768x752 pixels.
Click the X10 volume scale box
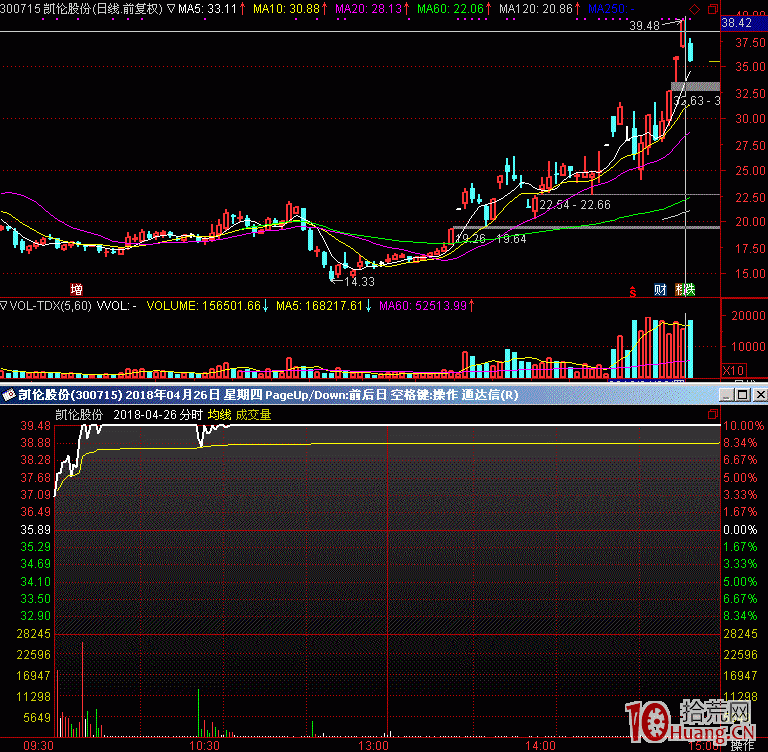[734, 370]
